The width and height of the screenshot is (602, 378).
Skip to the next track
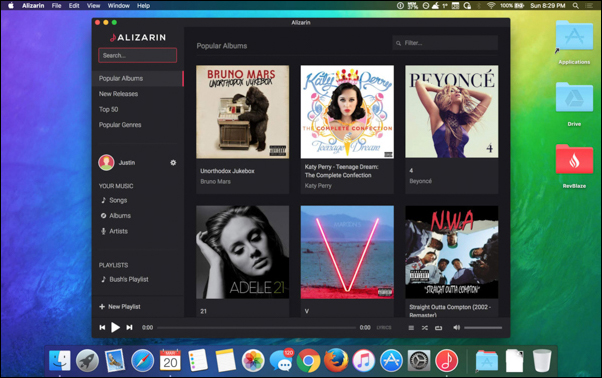[129, 327]
